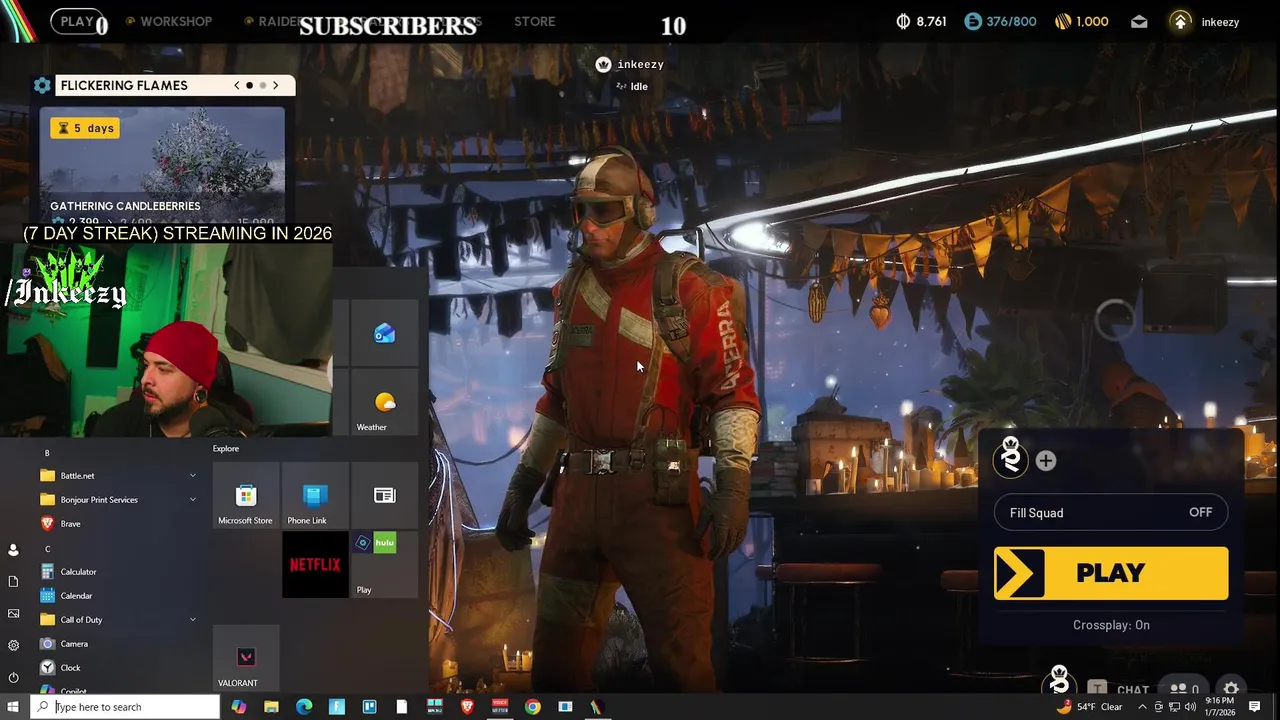Open the PLAY tab in top navigation

pyautogui.click(x=77, y=21)
